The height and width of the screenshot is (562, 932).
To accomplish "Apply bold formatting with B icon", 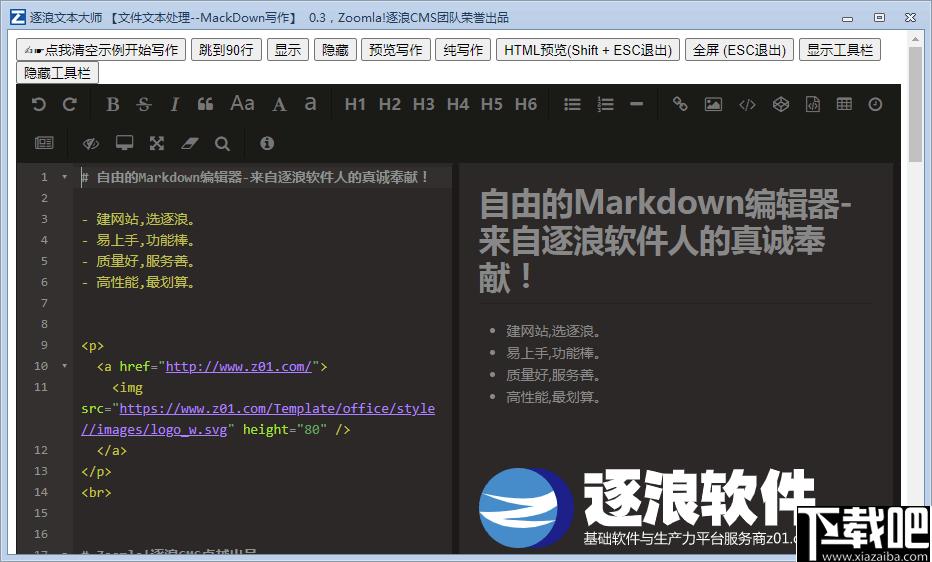I will point(112,105).
